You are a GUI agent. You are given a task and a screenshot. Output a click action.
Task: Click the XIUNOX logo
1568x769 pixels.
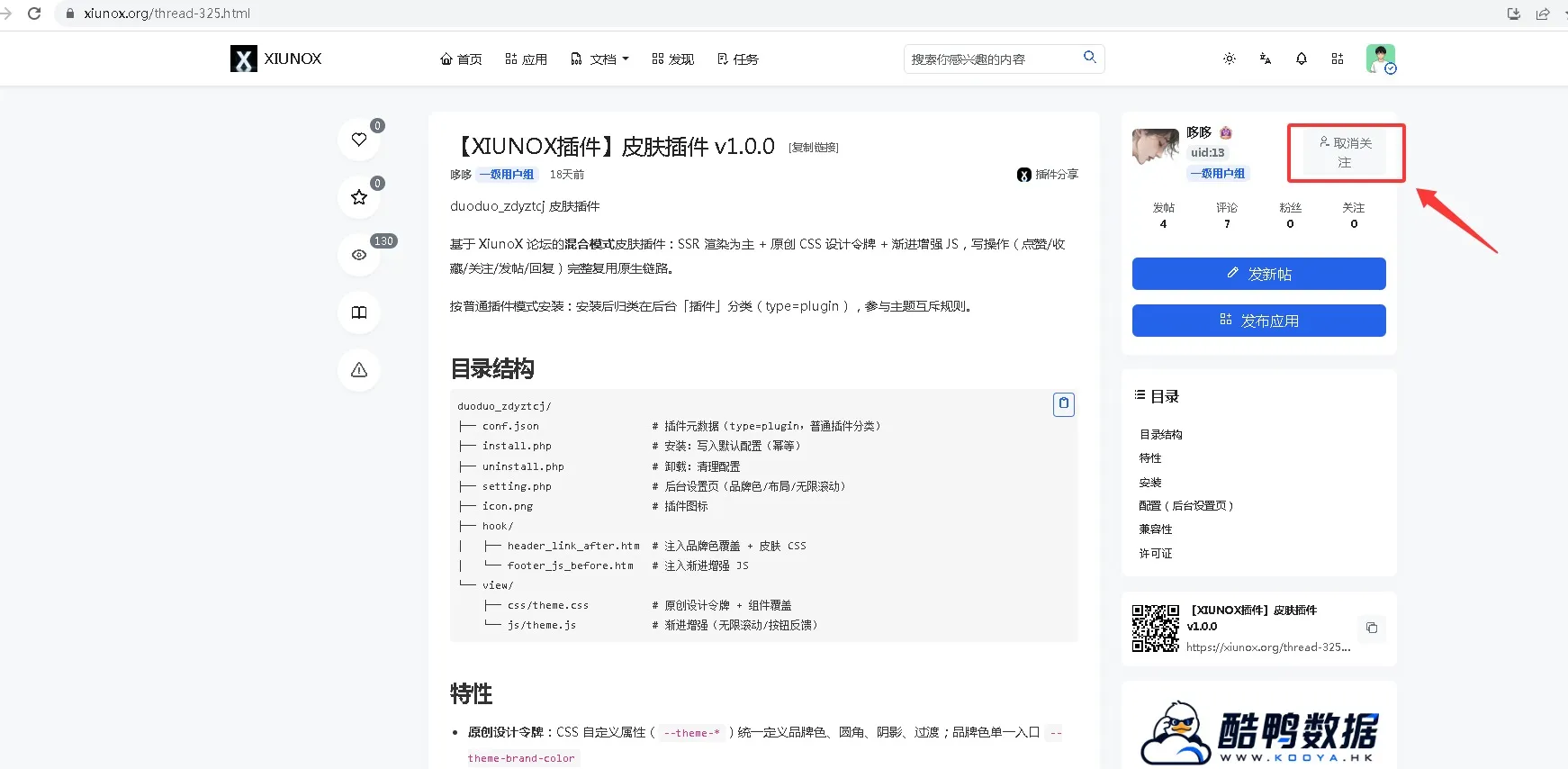tap(275, 59)
